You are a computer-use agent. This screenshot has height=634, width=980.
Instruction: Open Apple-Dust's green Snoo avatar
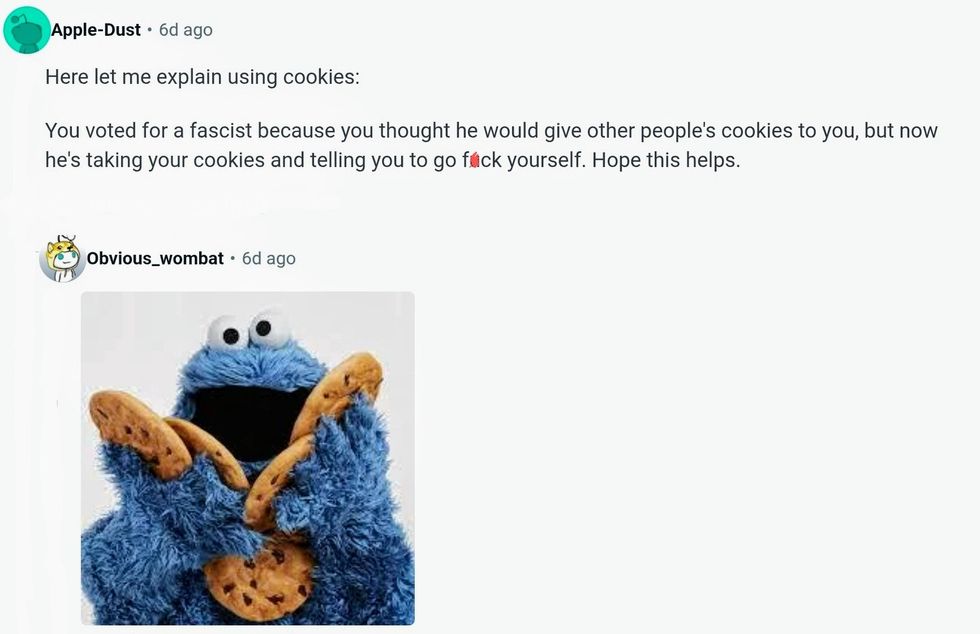tap(26, 30)
